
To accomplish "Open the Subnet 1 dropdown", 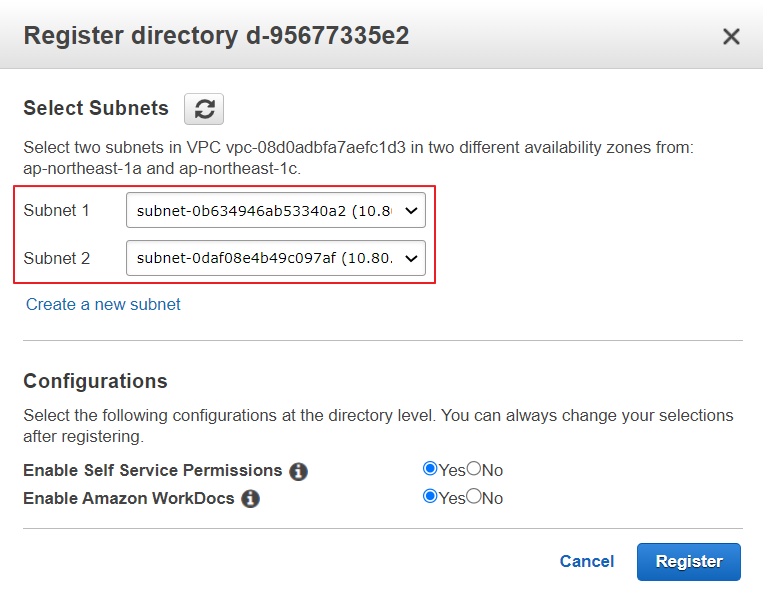I will (x=275, y=211).
